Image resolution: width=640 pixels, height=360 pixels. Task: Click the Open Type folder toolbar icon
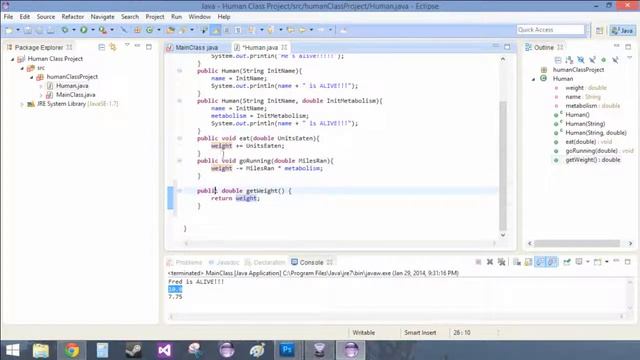click(x=171, y=30)
